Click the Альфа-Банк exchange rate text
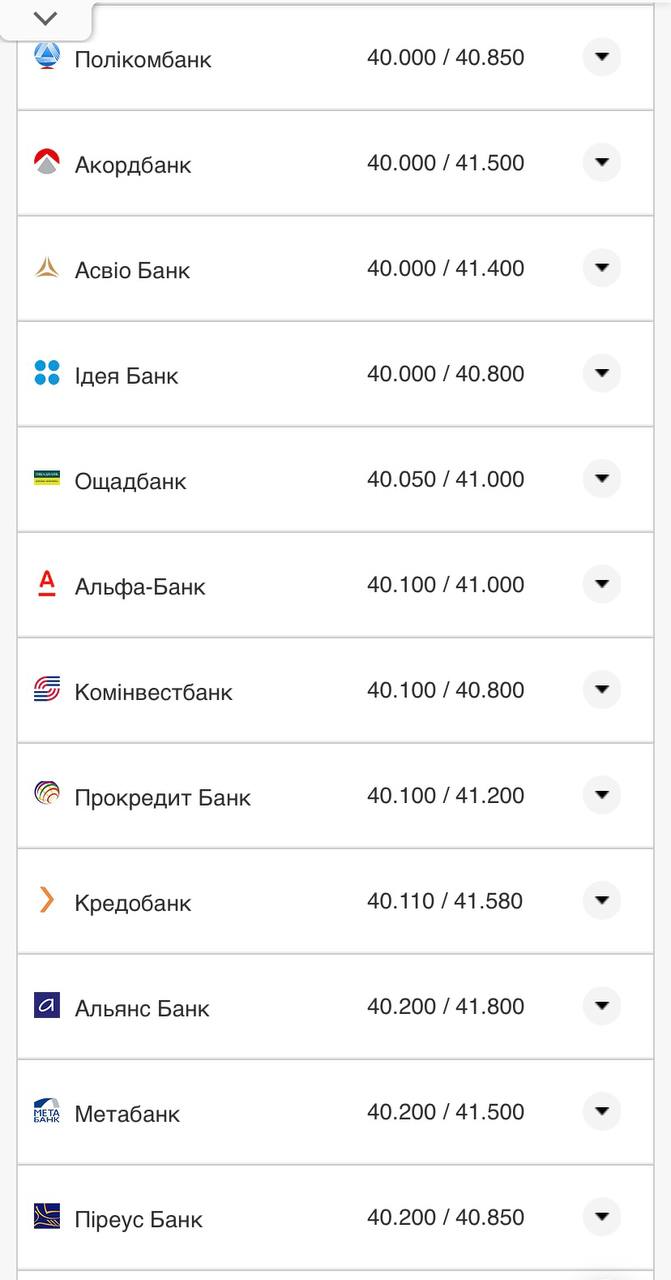 [445, 584]
